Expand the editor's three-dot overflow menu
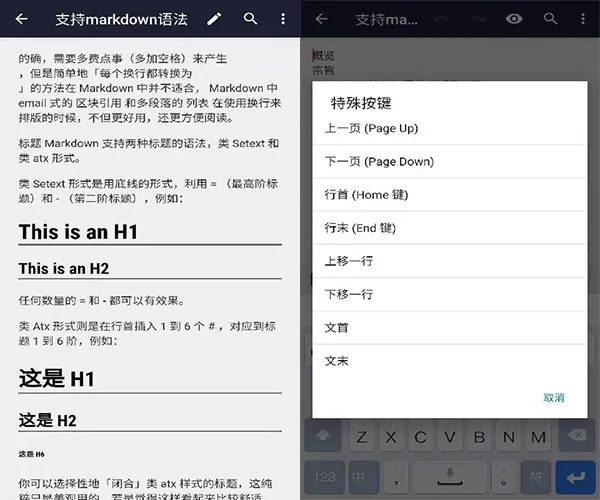Viewport: 600px width, 500px height. (x=583, y=19)
